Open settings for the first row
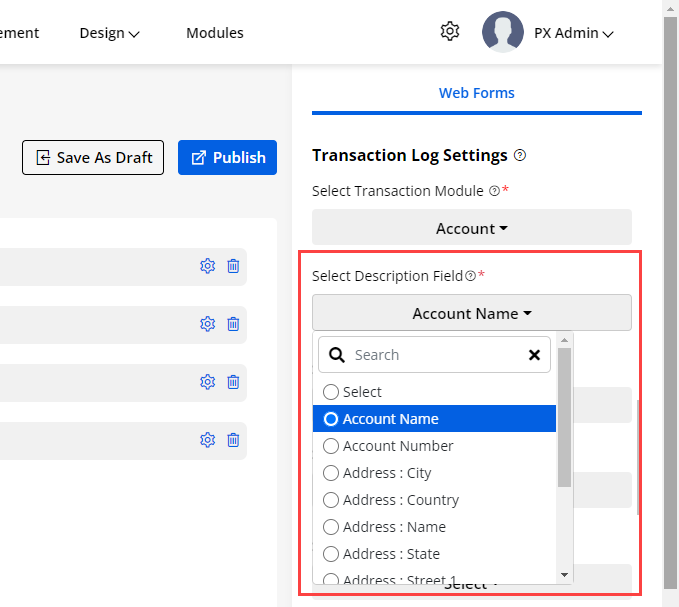Viewport: 679px width, 607px height. pos(208,266)
